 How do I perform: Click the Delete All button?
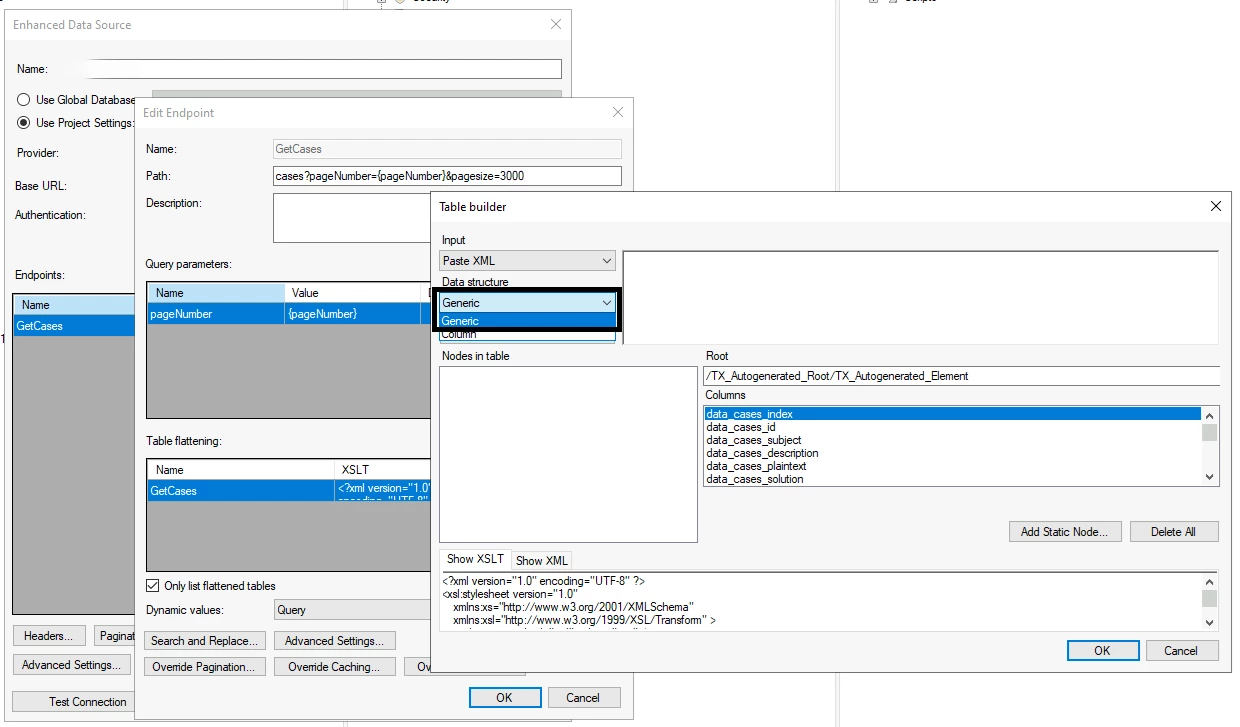pos(1173,532)
